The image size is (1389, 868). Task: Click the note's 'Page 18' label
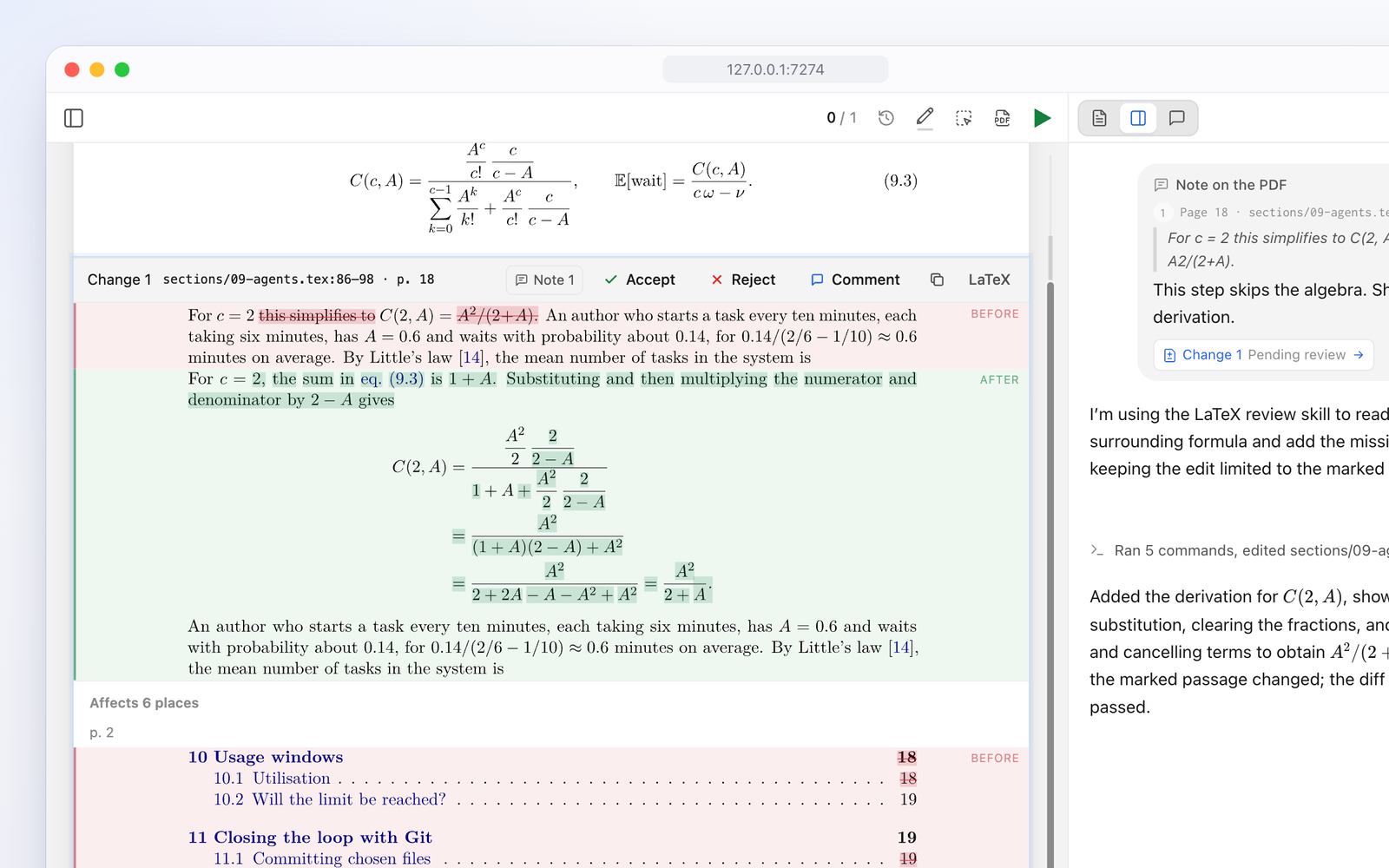(x=1203, y=213)
